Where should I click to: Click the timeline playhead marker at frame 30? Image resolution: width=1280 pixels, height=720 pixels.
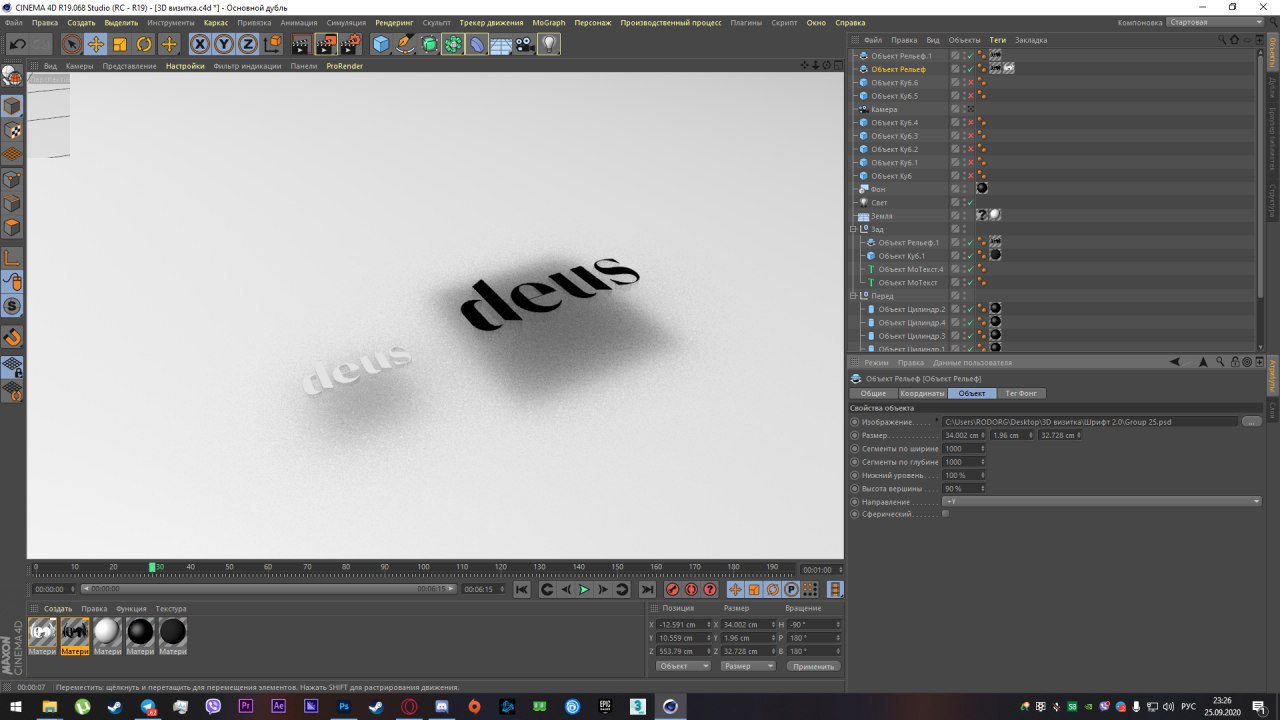click(152, 567)
